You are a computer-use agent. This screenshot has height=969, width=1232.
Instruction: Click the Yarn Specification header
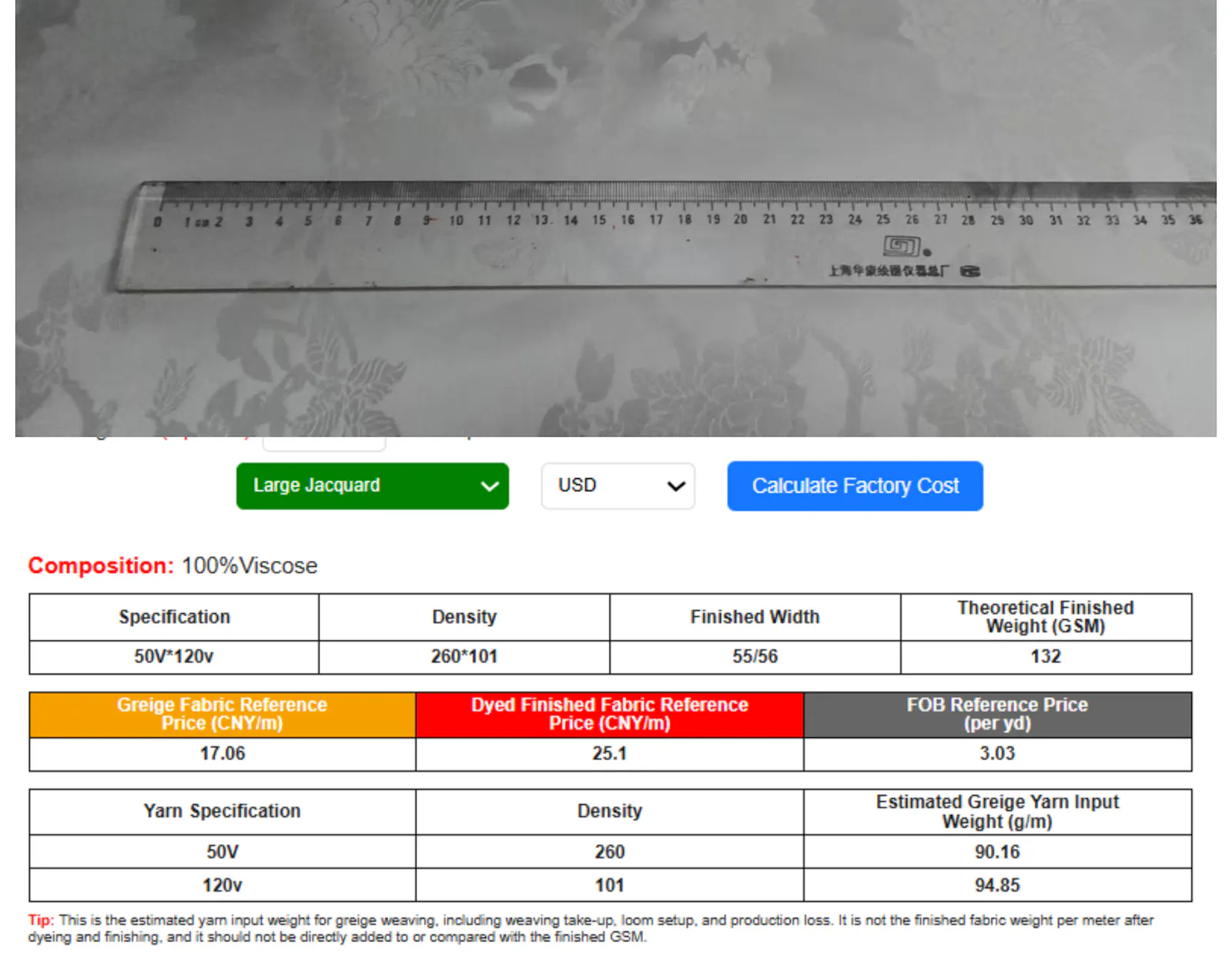(x=223, y=812)
